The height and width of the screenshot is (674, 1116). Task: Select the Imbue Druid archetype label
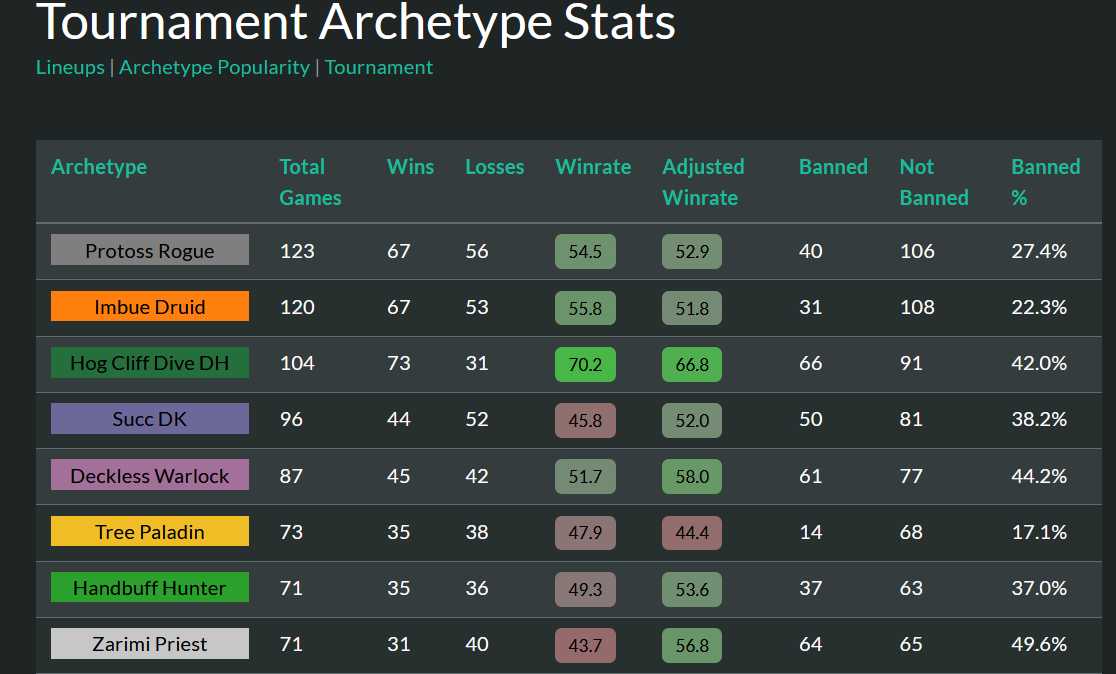pyautogui.click(x=150, y=306)
